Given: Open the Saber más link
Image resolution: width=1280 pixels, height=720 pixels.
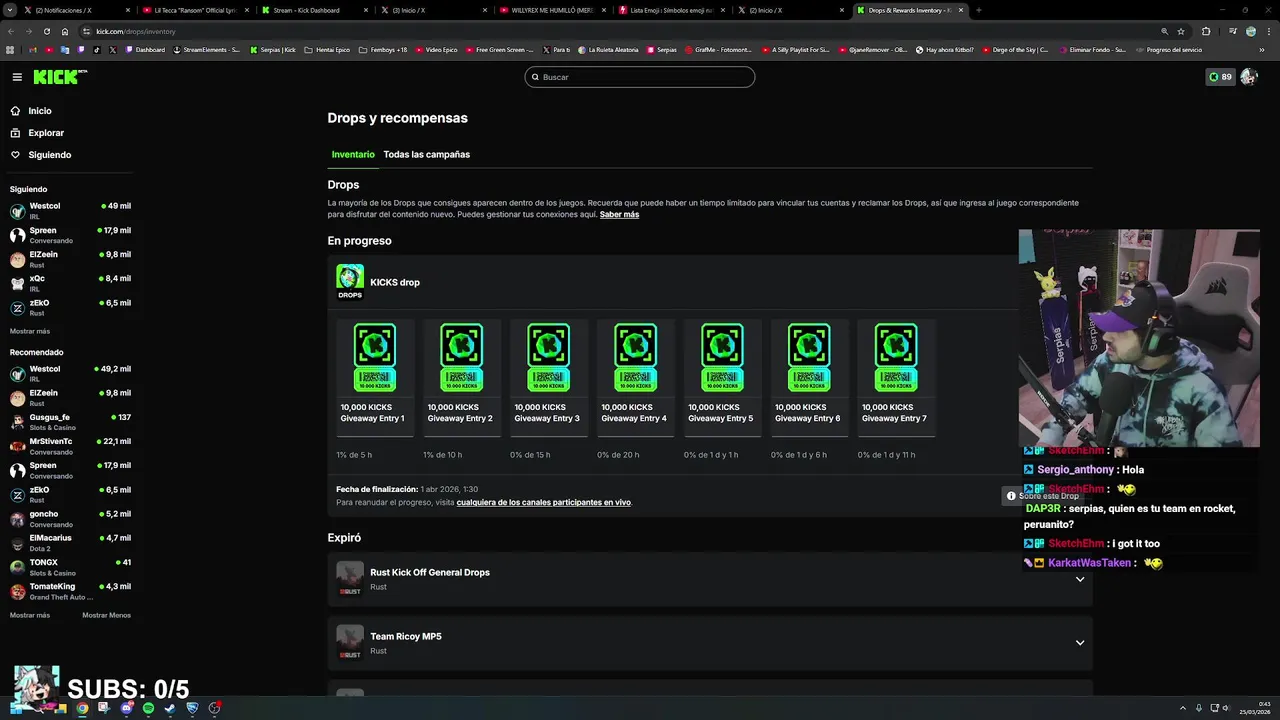Looking at the screenshot, I should 619,214.
